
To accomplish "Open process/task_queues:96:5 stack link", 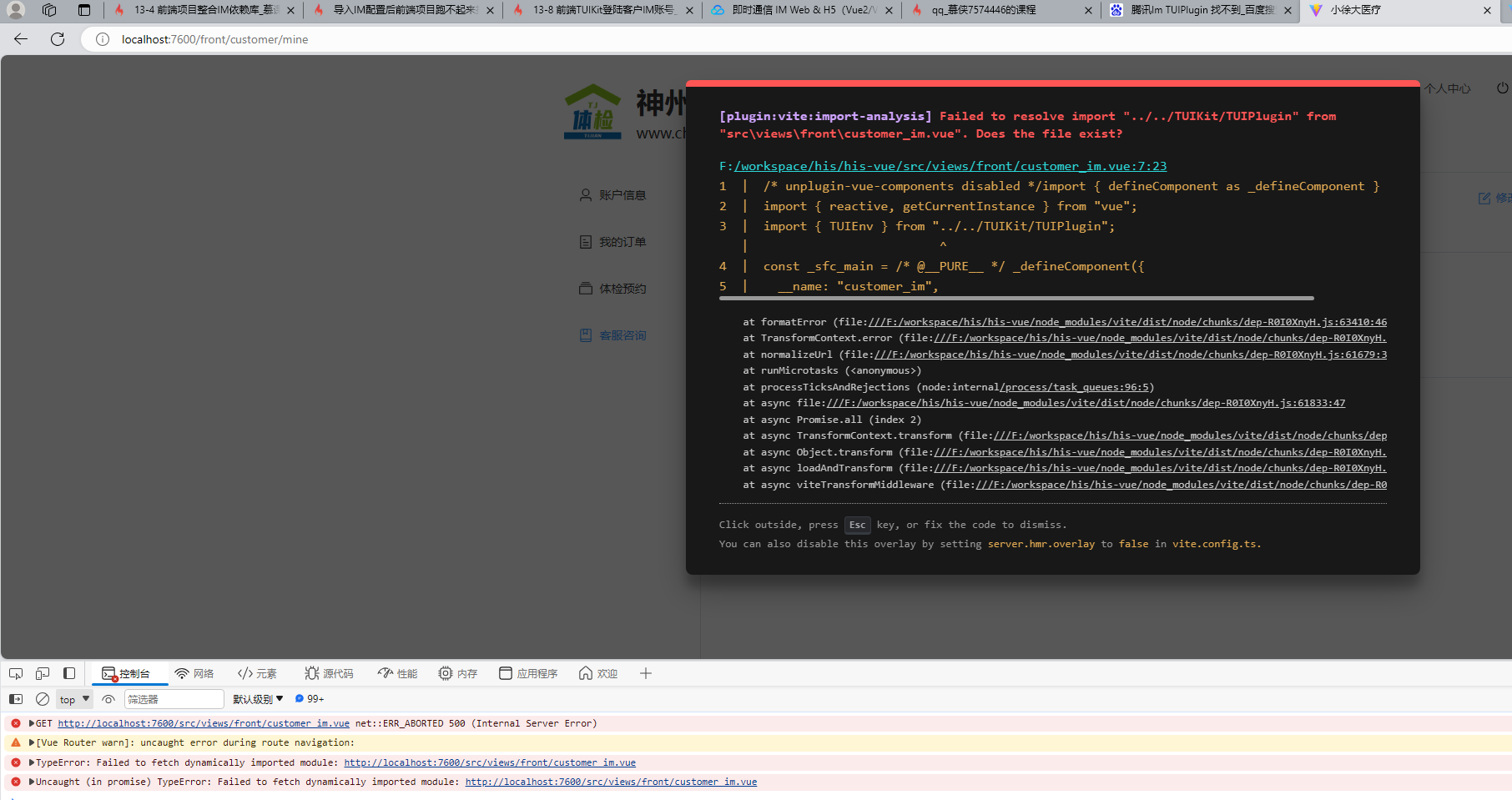I will [1076, 387].
